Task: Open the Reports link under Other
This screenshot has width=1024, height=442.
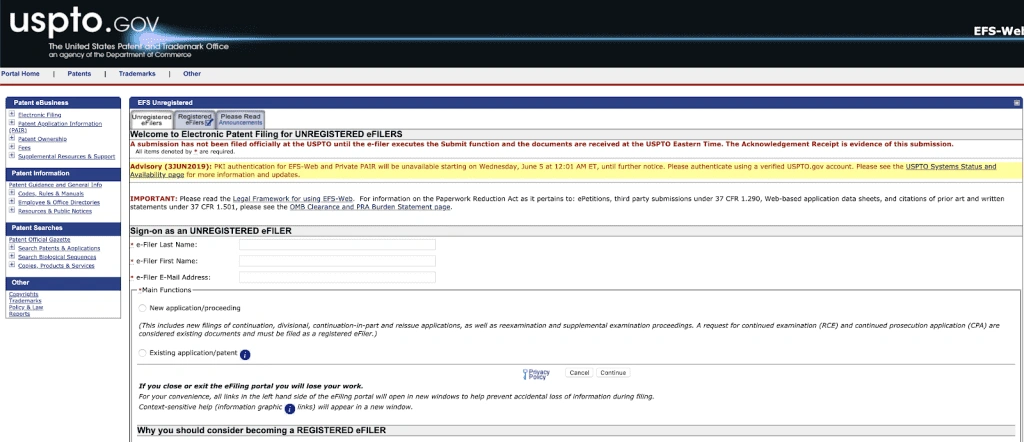Action: point(20,314)
